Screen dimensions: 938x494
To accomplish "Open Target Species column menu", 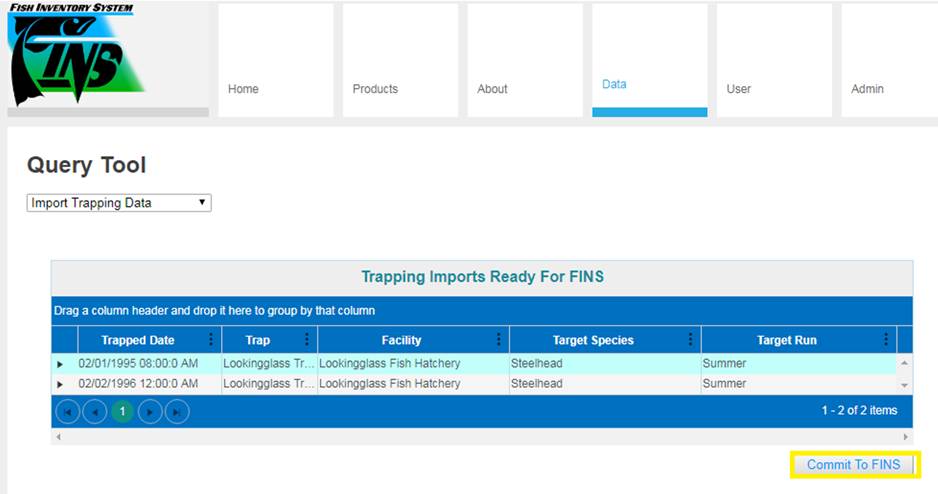I will coord(690,340).
